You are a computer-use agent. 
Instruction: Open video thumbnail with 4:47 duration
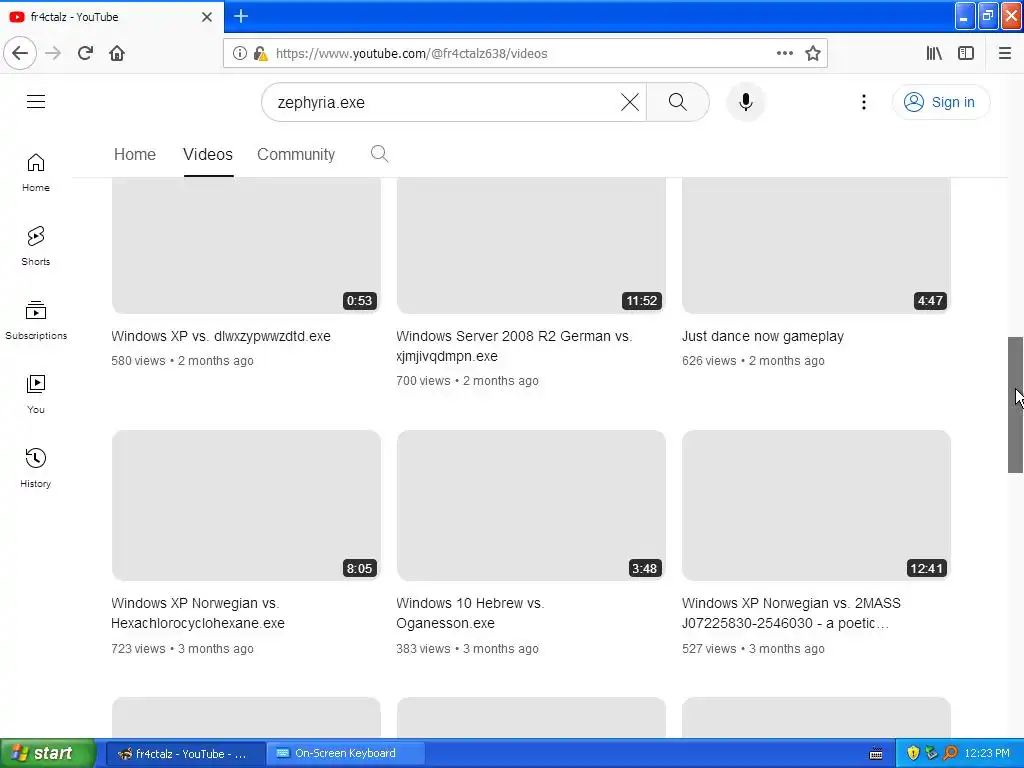click(816, 245)
